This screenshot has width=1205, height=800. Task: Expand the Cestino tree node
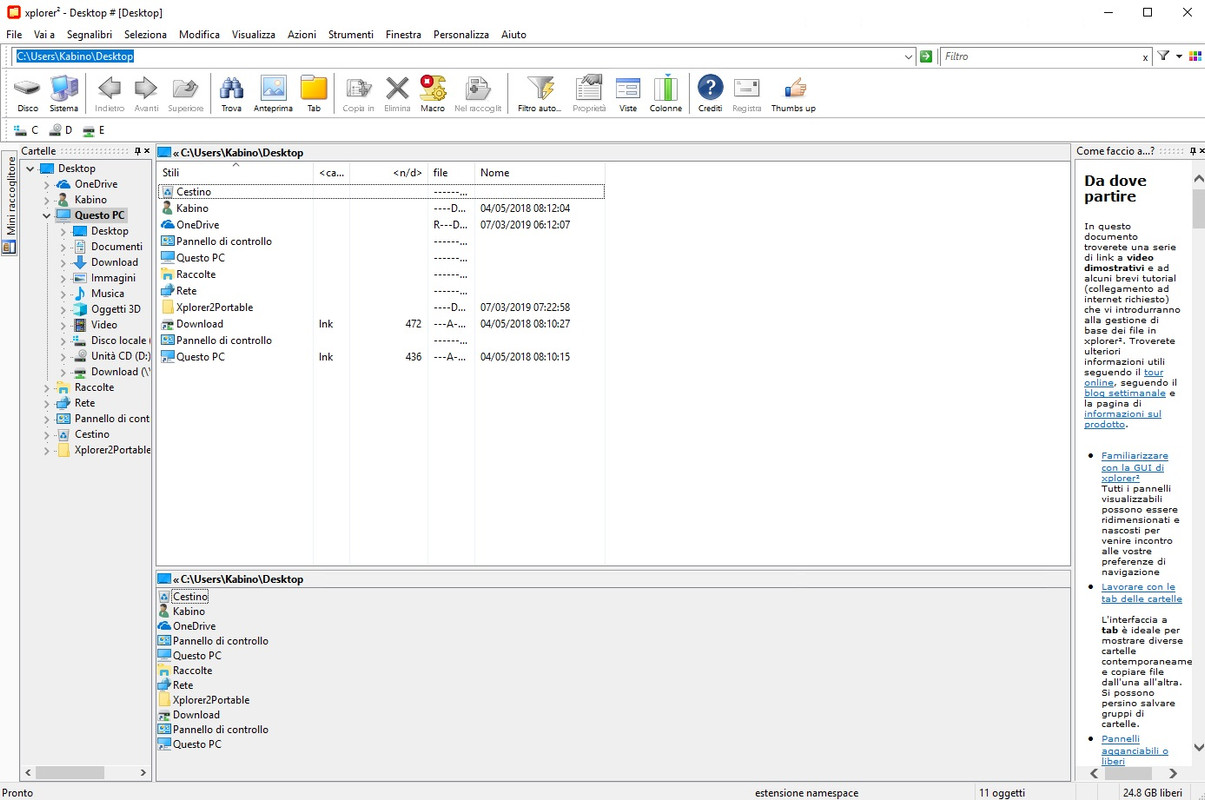tap(46, 435)
